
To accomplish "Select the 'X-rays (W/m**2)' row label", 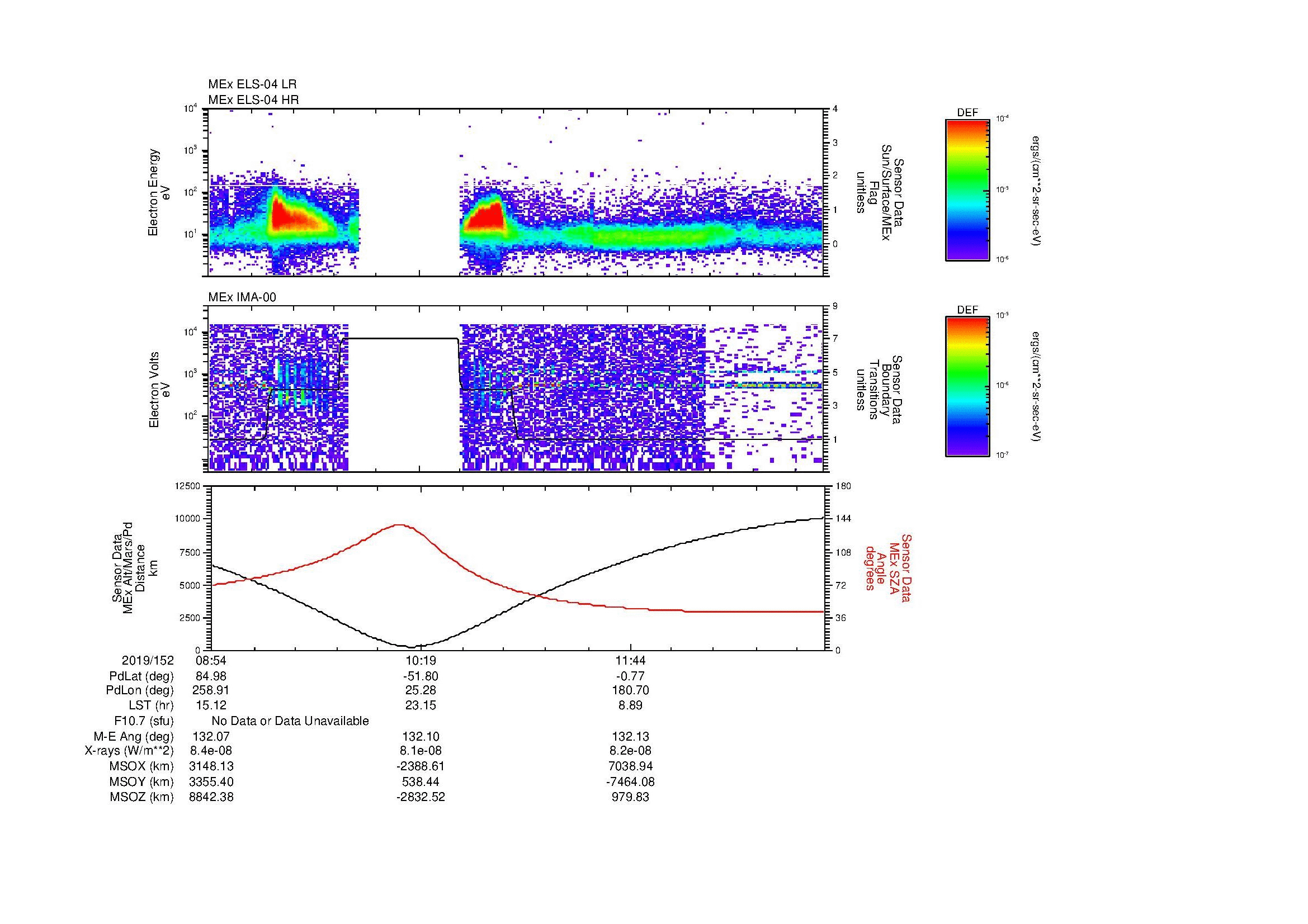I will [x=129, y=751].
